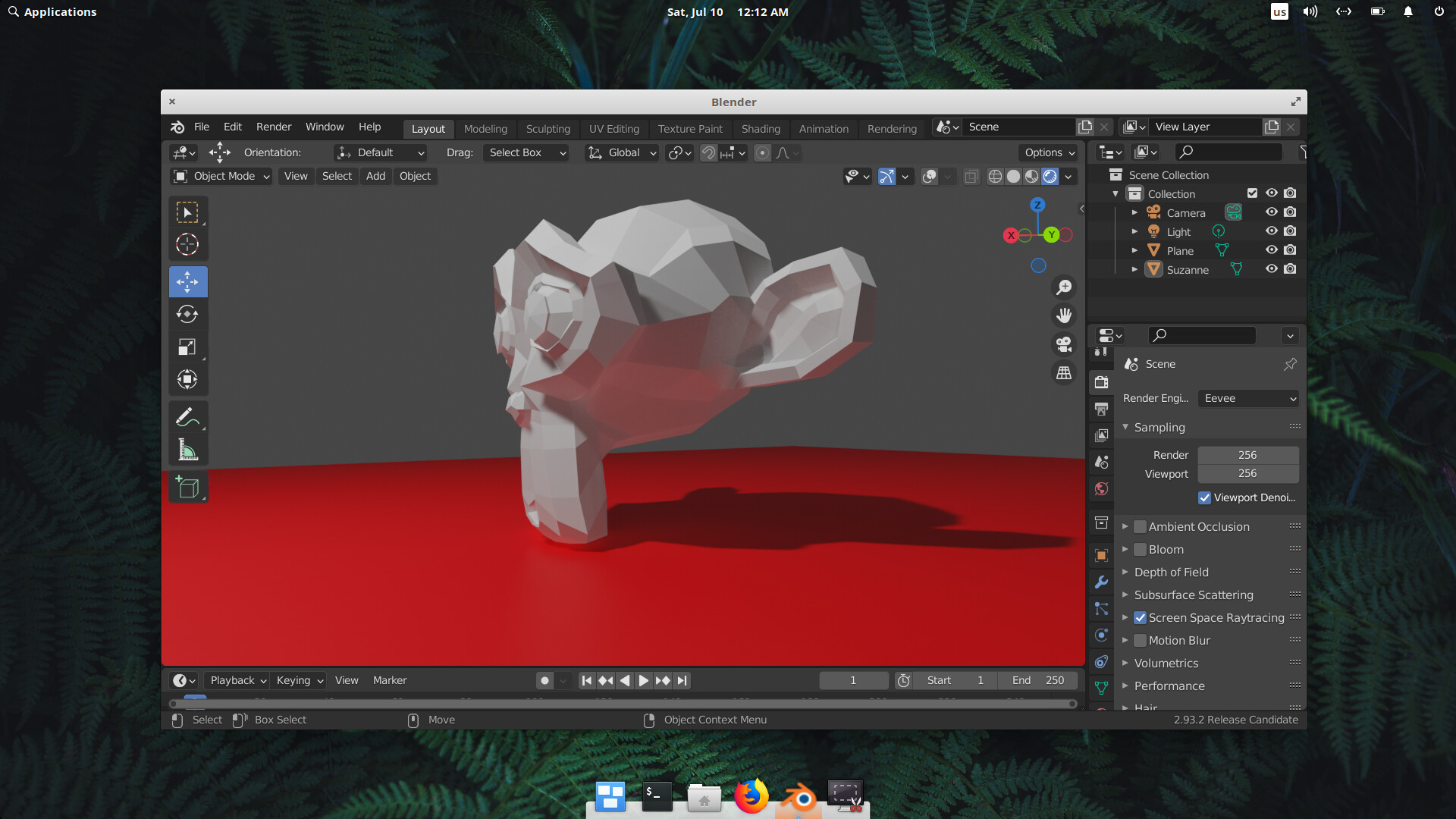Play the animation forward
The height and width of the screenshot is (819, 1456).
click(x=643, y=680)
